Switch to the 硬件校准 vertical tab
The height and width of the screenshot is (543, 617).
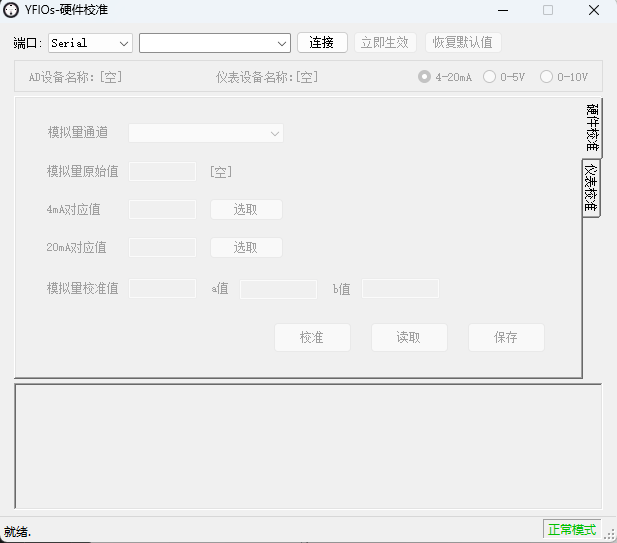(x=592, y=127)
